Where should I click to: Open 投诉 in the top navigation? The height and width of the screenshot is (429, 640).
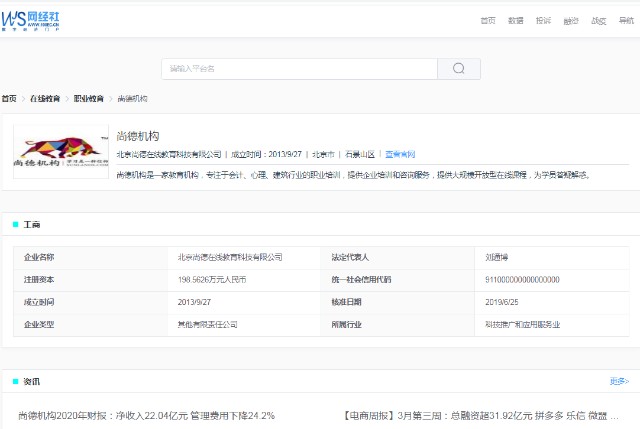(x=543, y=20)
